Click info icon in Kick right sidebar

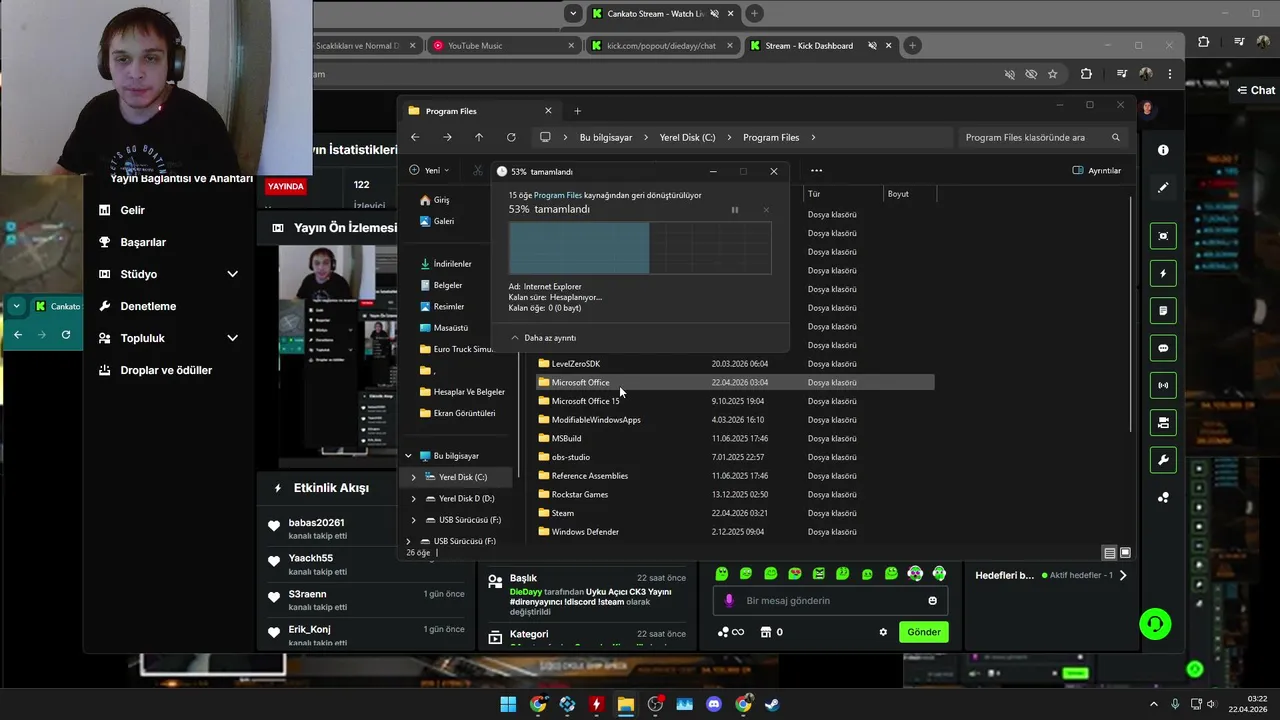(x=1163, y=150)
